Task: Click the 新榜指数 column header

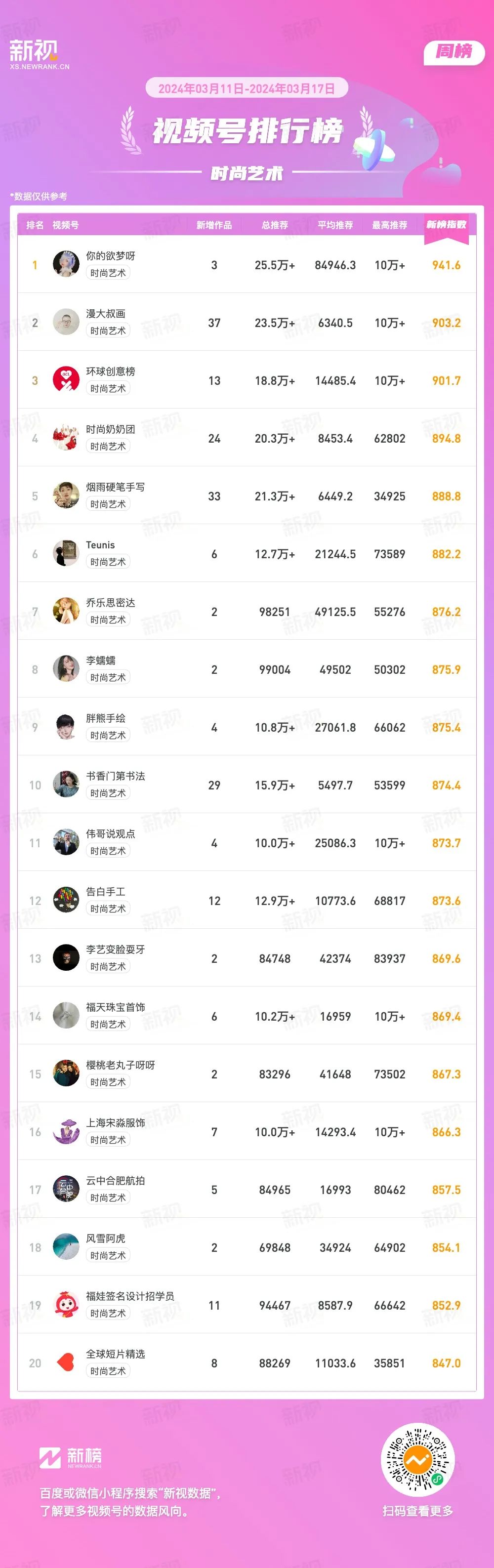Action: (x=447, y=225)
